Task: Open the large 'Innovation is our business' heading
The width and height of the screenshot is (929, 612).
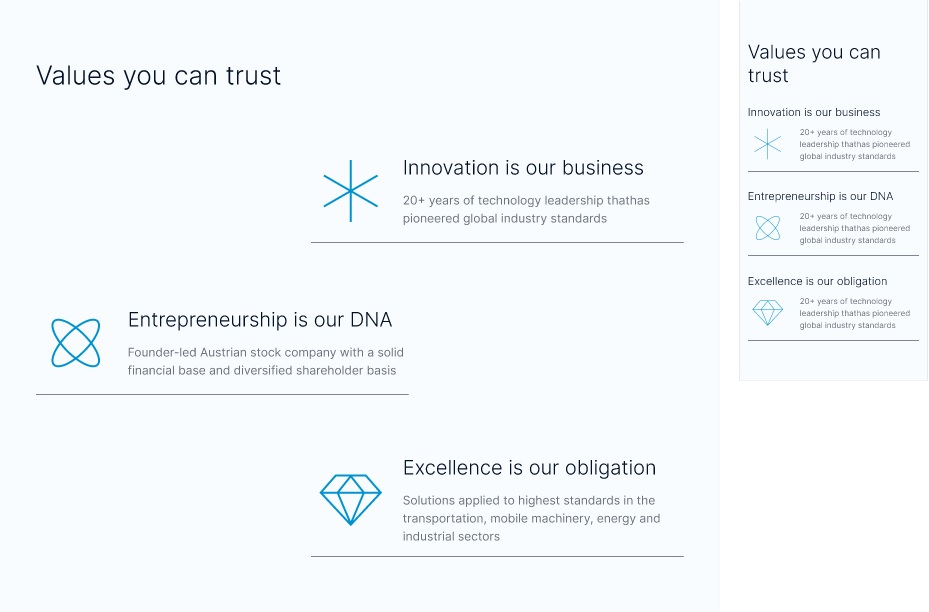Action: [523, 168]
